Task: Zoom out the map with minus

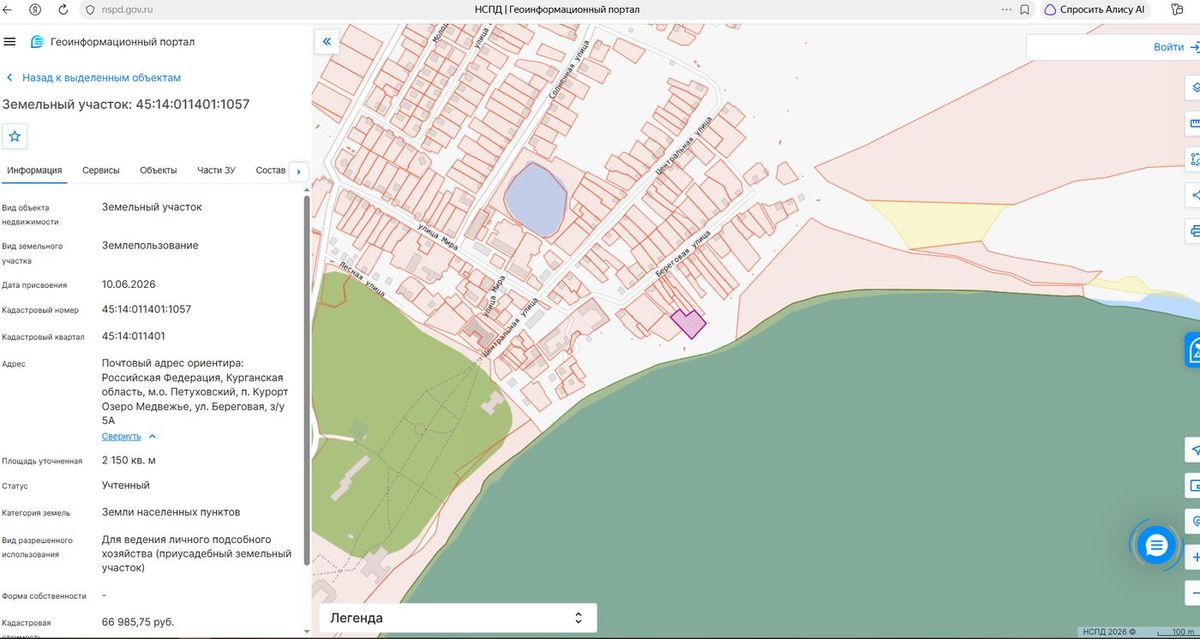Action: 1194,593
